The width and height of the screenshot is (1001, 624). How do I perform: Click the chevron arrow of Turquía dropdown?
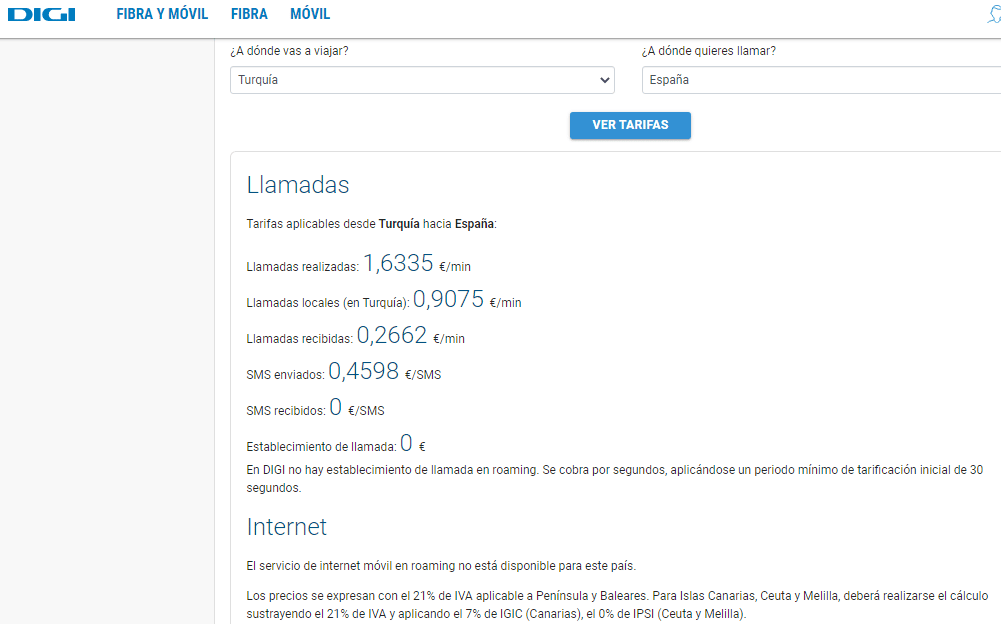click(604, 80)
